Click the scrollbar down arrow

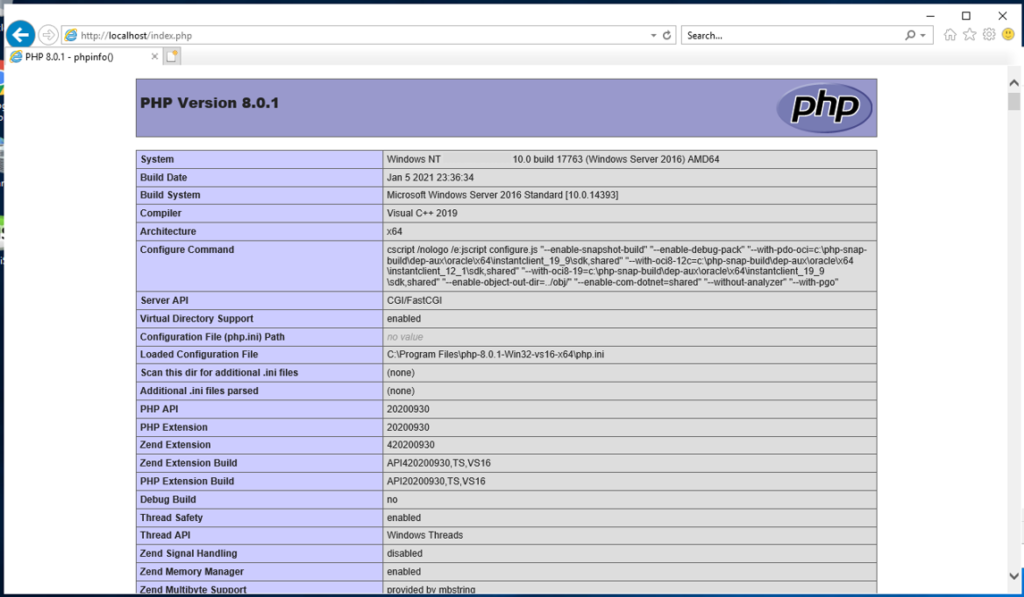point(1014,577)
